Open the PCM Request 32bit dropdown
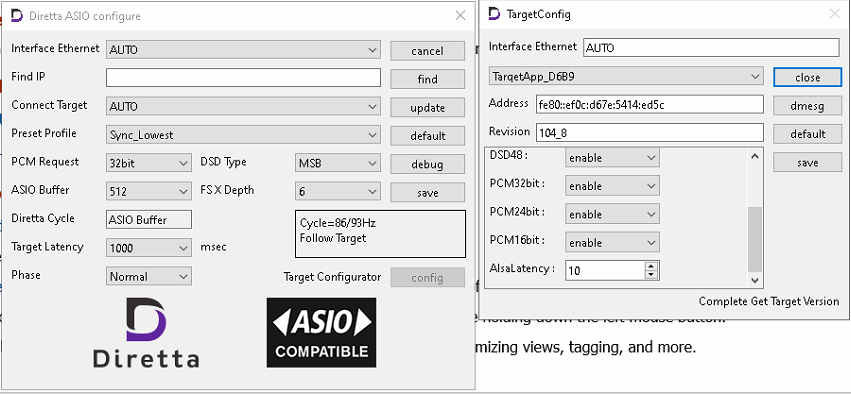 pos(149,163)
